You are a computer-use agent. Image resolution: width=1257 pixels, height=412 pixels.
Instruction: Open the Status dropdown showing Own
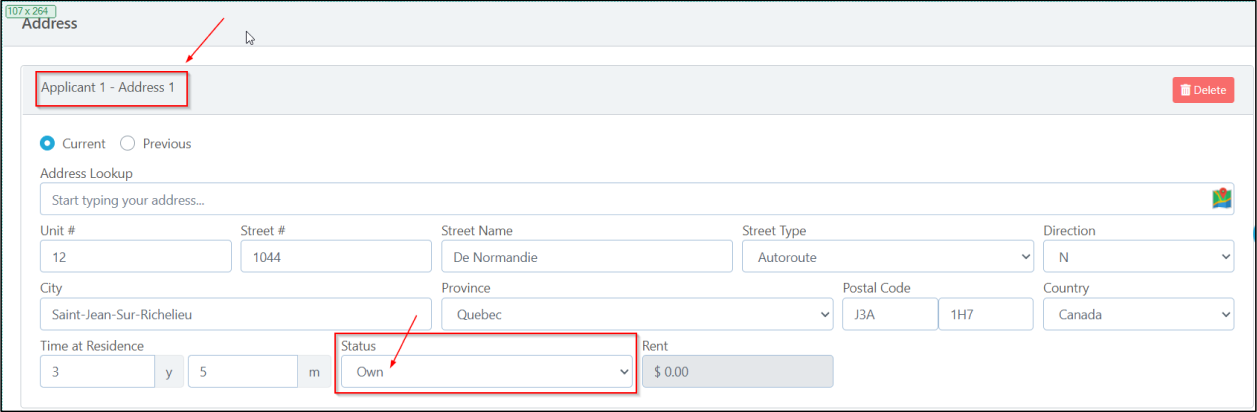pos(486,372)
